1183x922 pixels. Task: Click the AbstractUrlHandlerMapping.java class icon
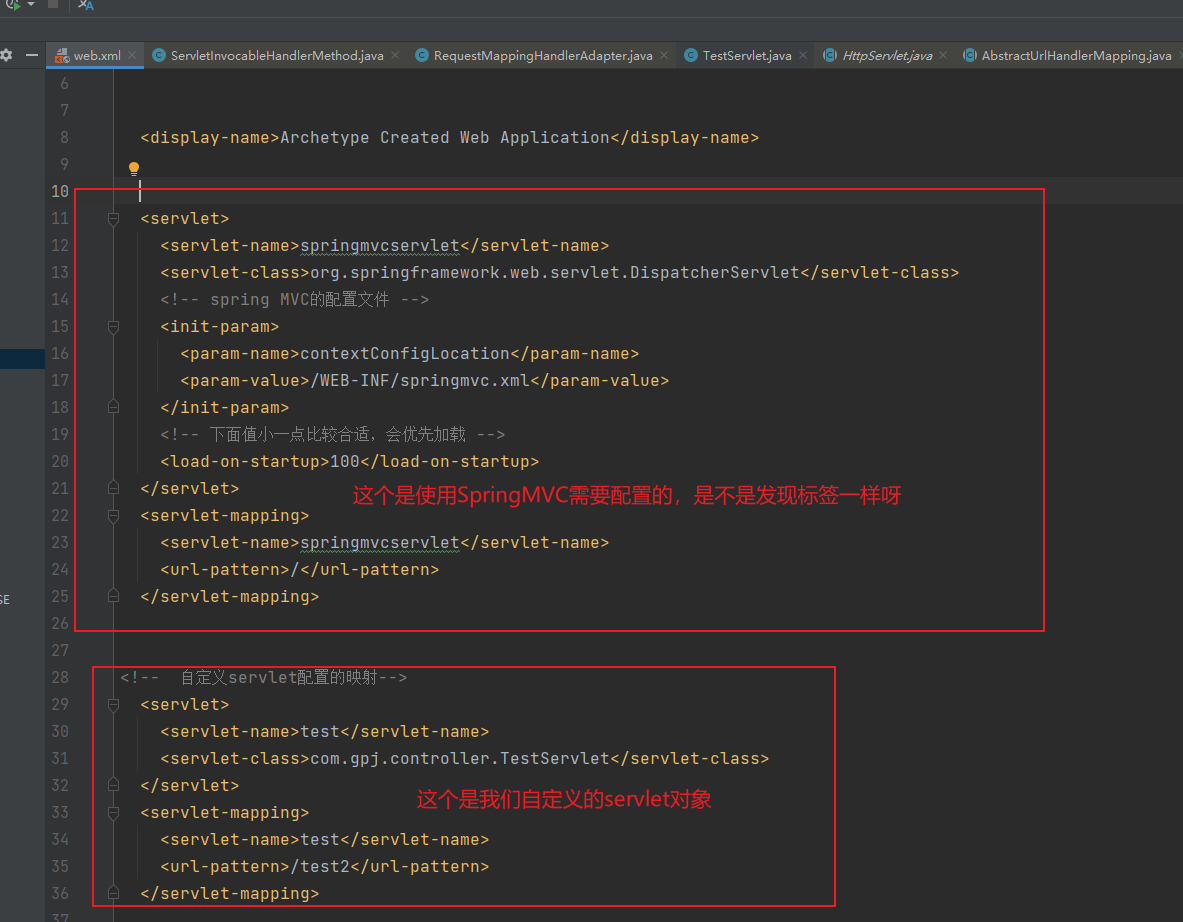pos(969,55)
